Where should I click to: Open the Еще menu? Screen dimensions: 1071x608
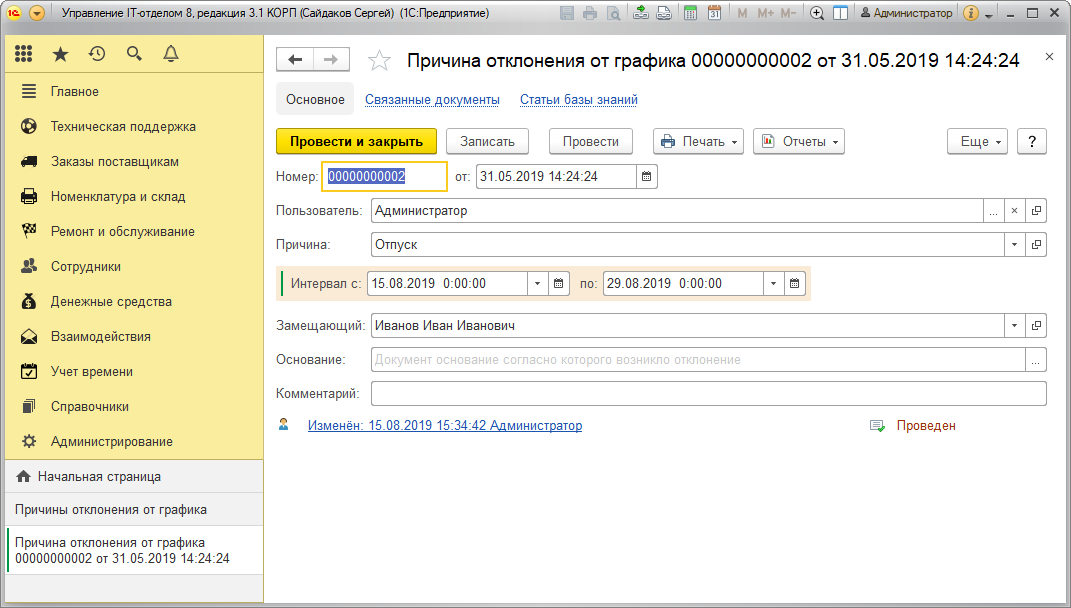click(x=977, y=141)
